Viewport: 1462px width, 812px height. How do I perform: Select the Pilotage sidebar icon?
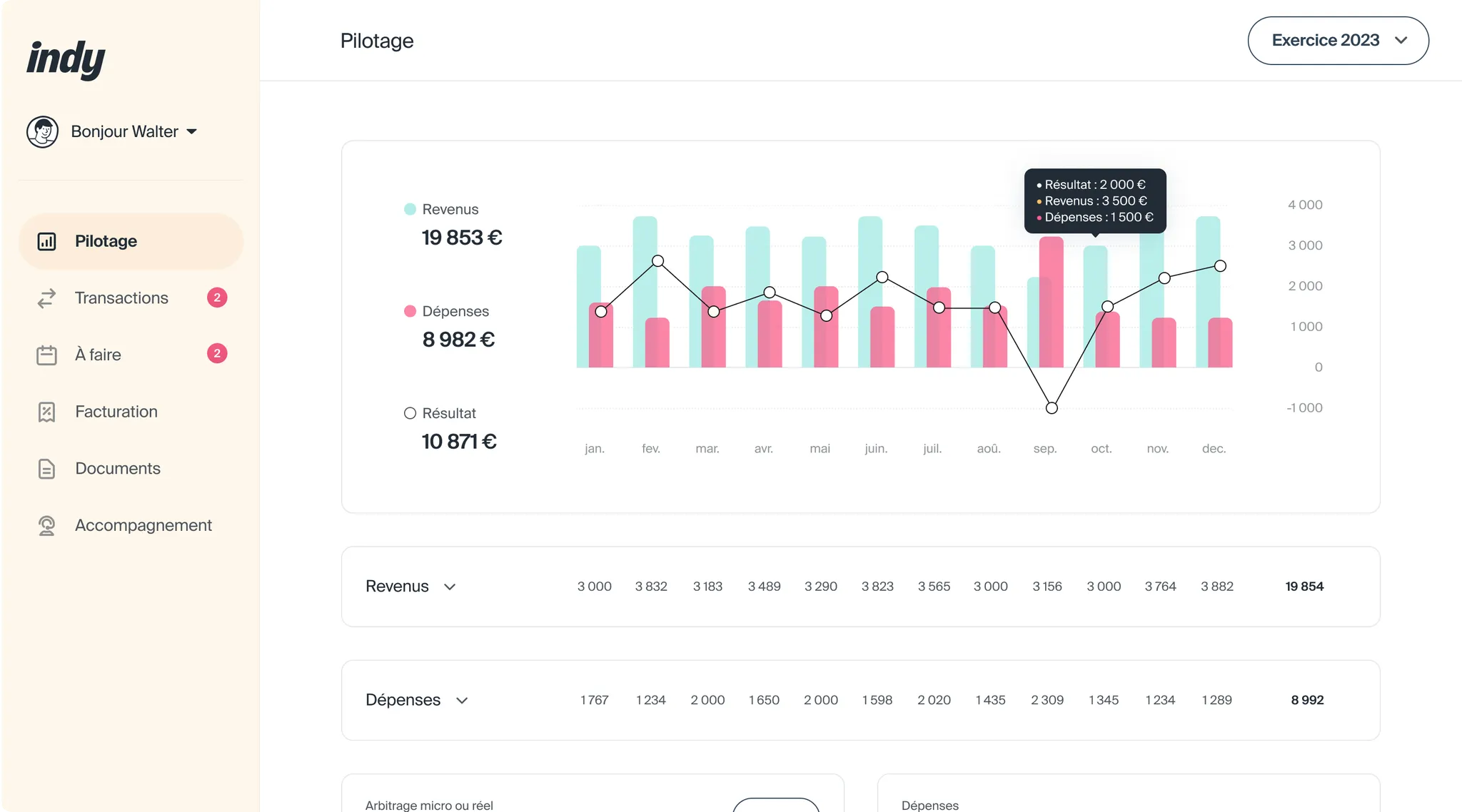pyautogui.click(x=46, y=241)
